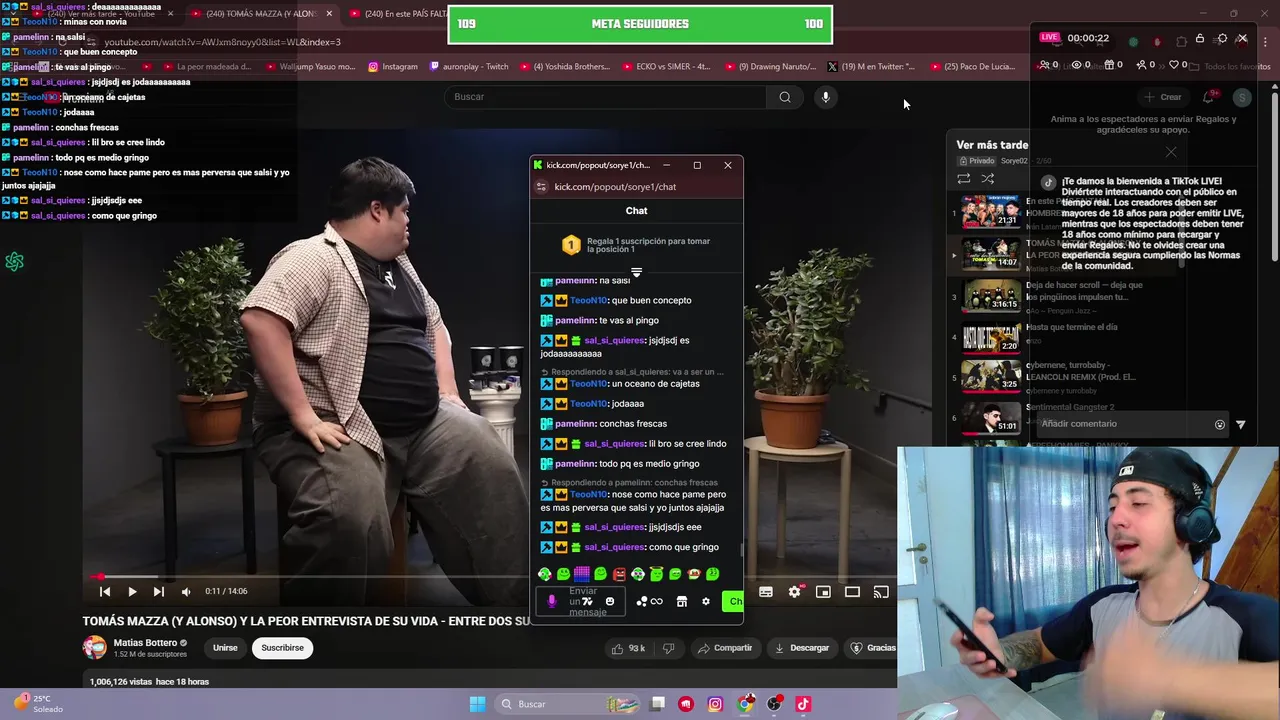The width and height of the screenshot is (1280, 720).
Task: Switch YouTube player to theater mode
Action: [852, 592]
